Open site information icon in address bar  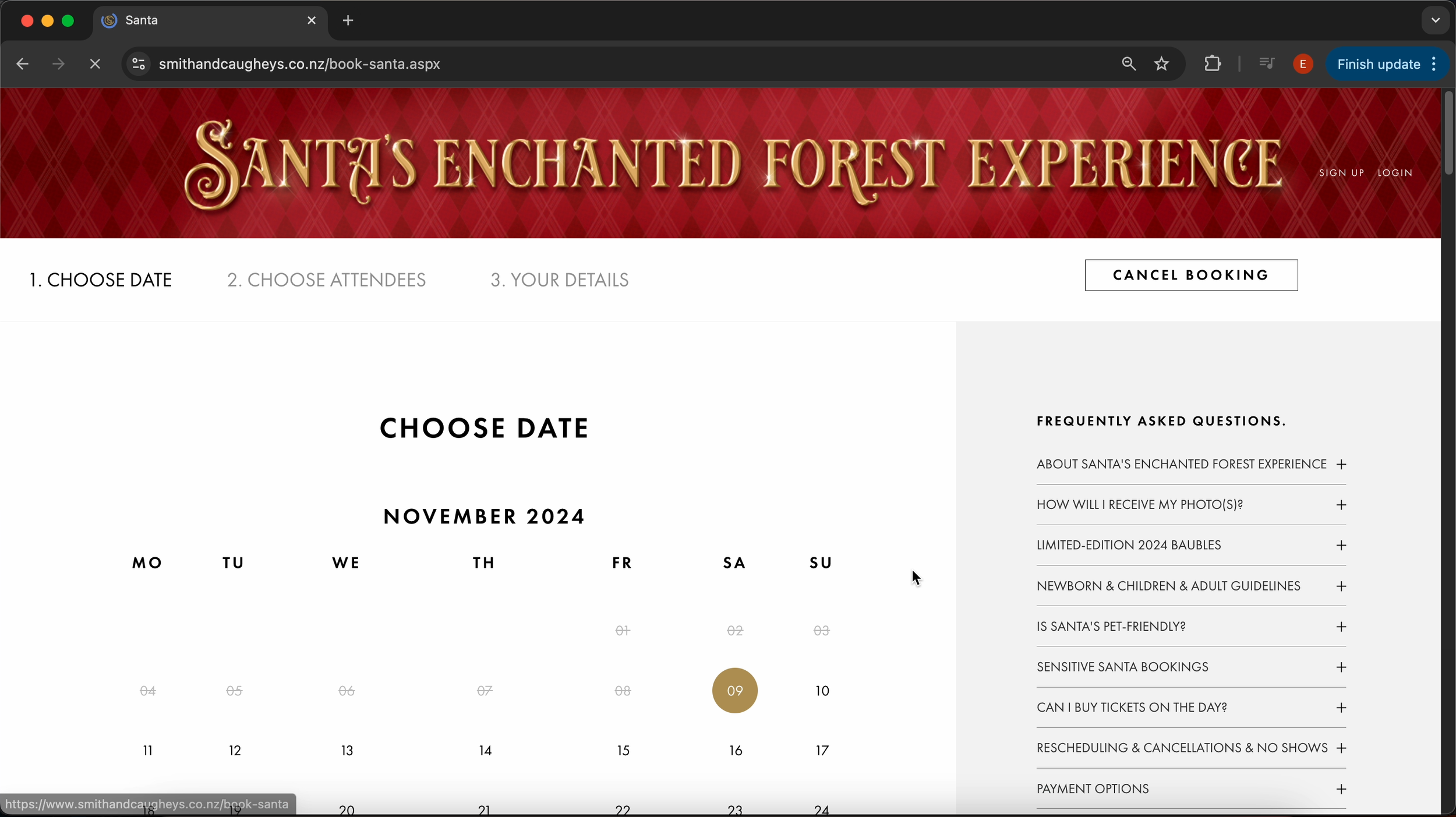point(139,64)
